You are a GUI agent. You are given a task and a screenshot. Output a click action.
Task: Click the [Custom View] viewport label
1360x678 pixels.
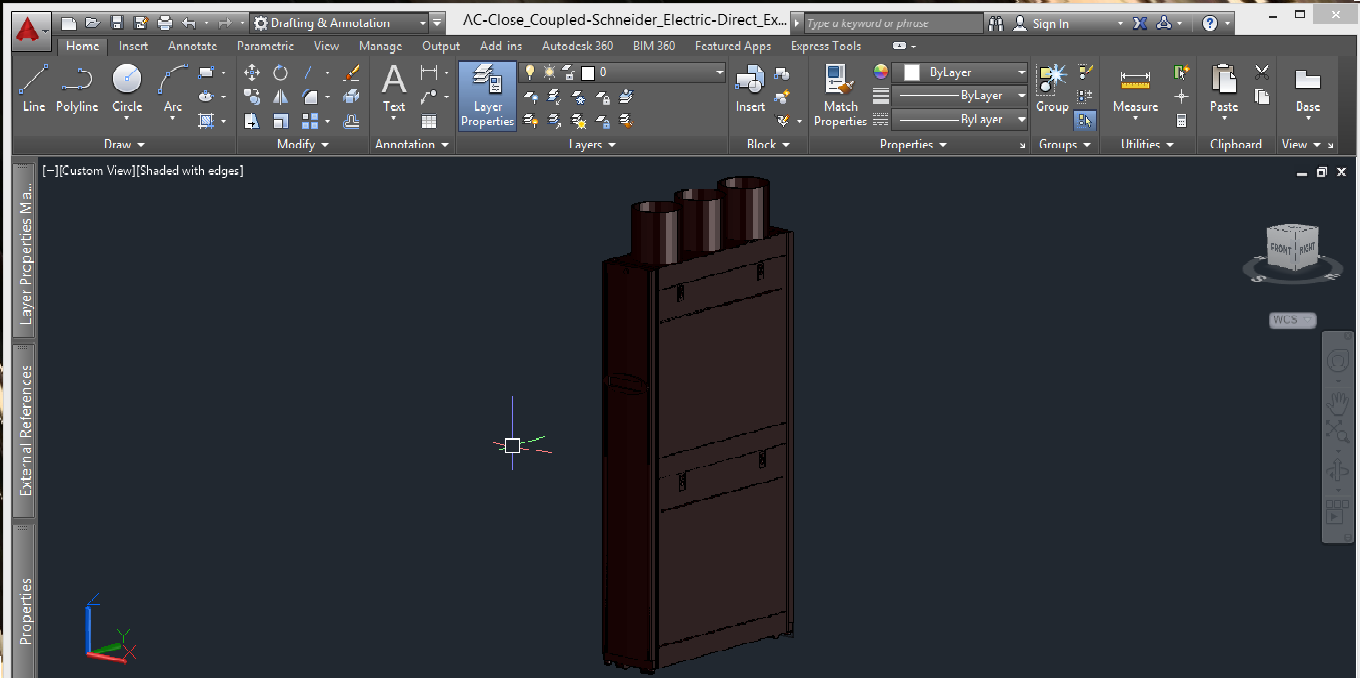[95, 171]
